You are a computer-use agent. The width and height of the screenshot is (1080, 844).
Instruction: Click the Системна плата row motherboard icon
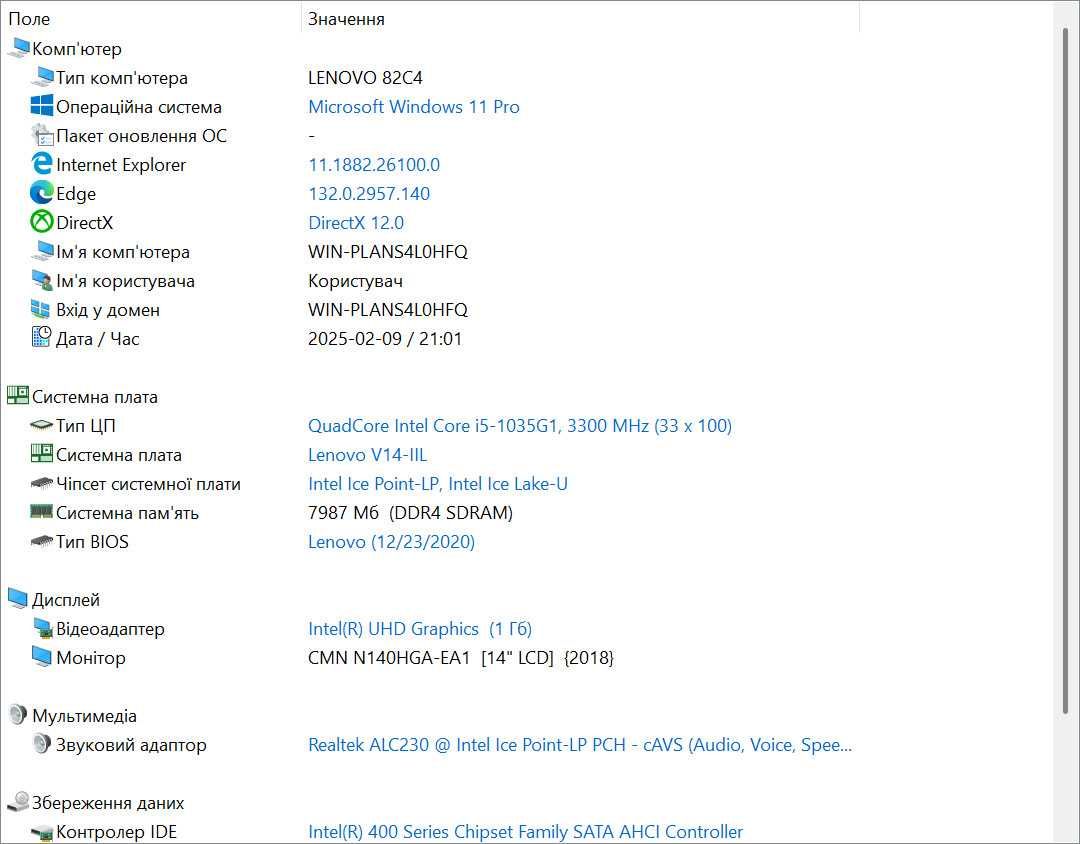42,454
